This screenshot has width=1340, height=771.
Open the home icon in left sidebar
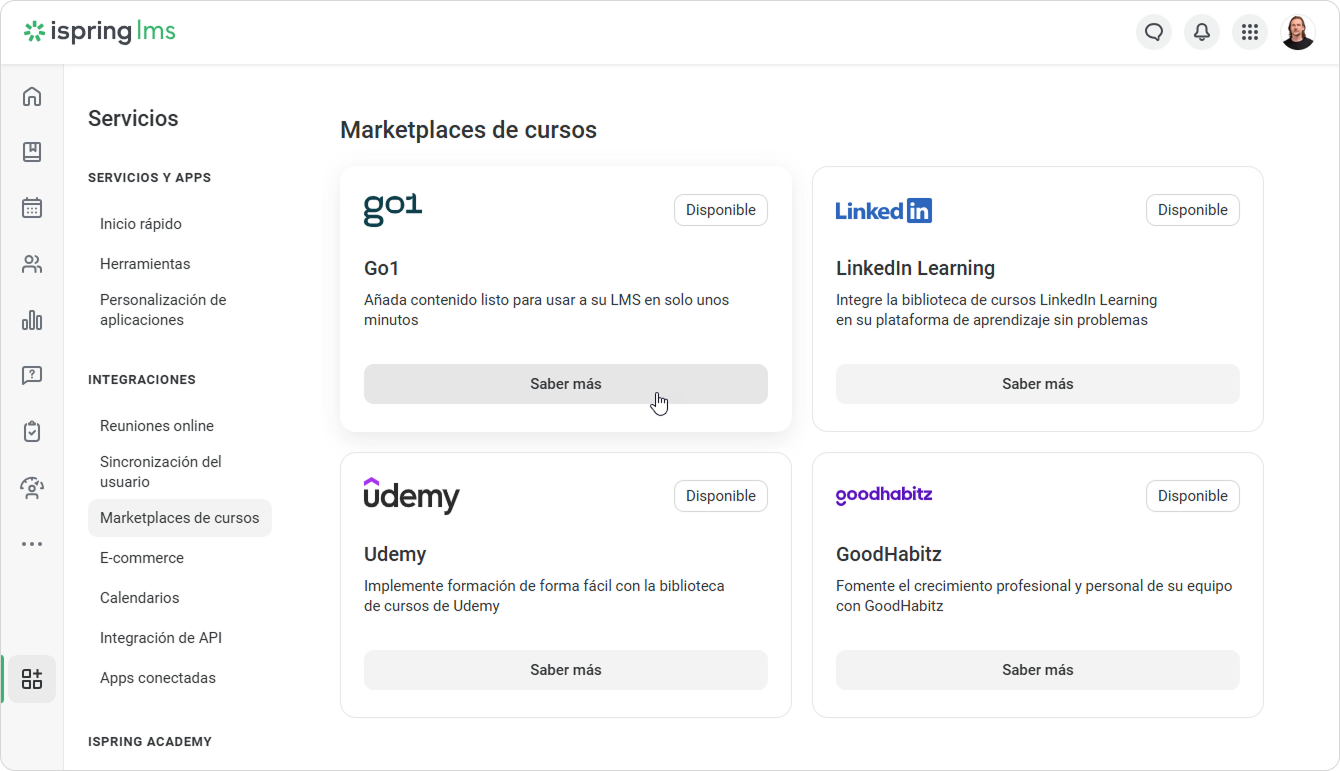pos(32,96)
